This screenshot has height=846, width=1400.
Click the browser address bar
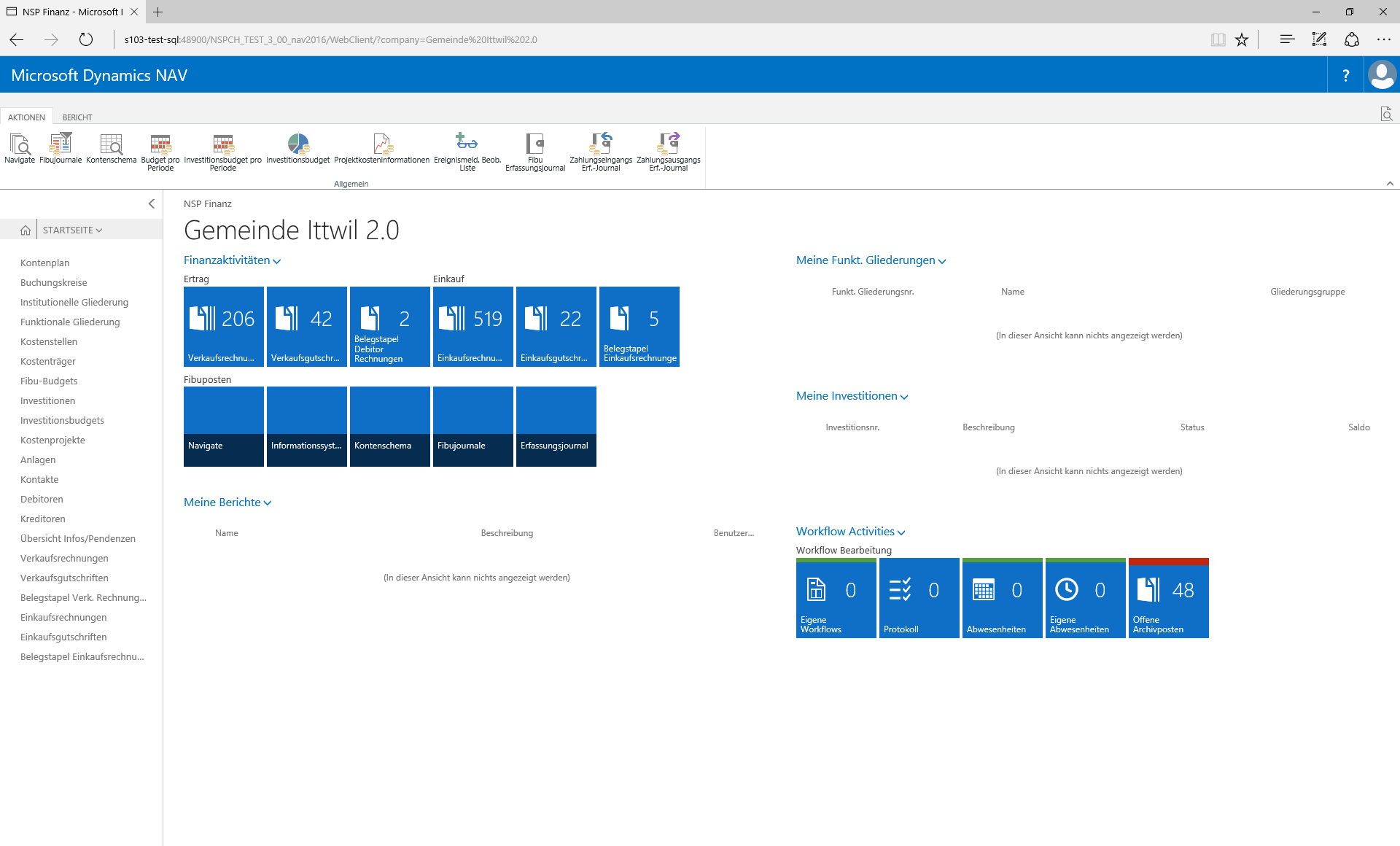pyautogui.click(x=656, y=39)
